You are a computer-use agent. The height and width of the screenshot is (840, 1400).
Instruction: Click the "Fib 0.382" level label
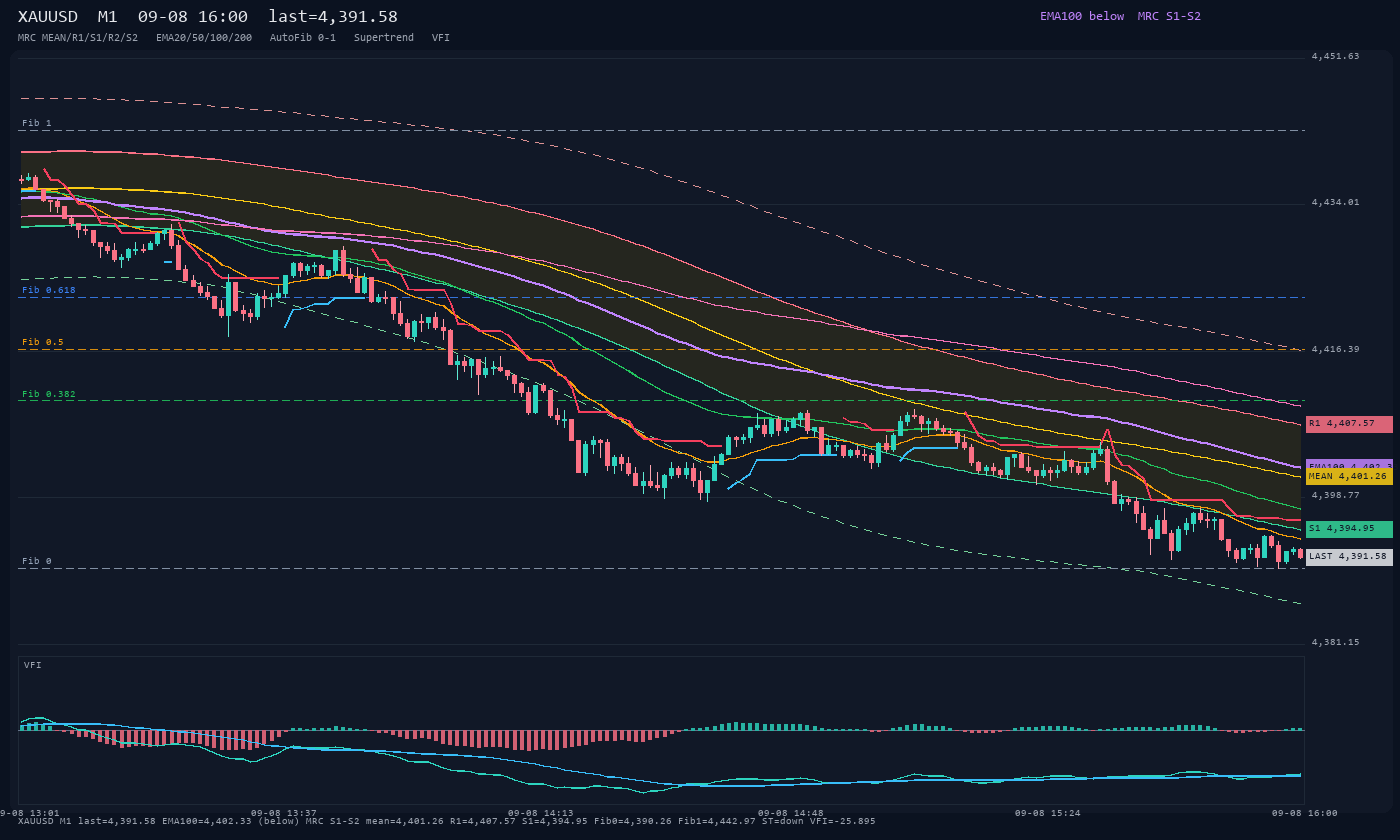click(49, 394)
